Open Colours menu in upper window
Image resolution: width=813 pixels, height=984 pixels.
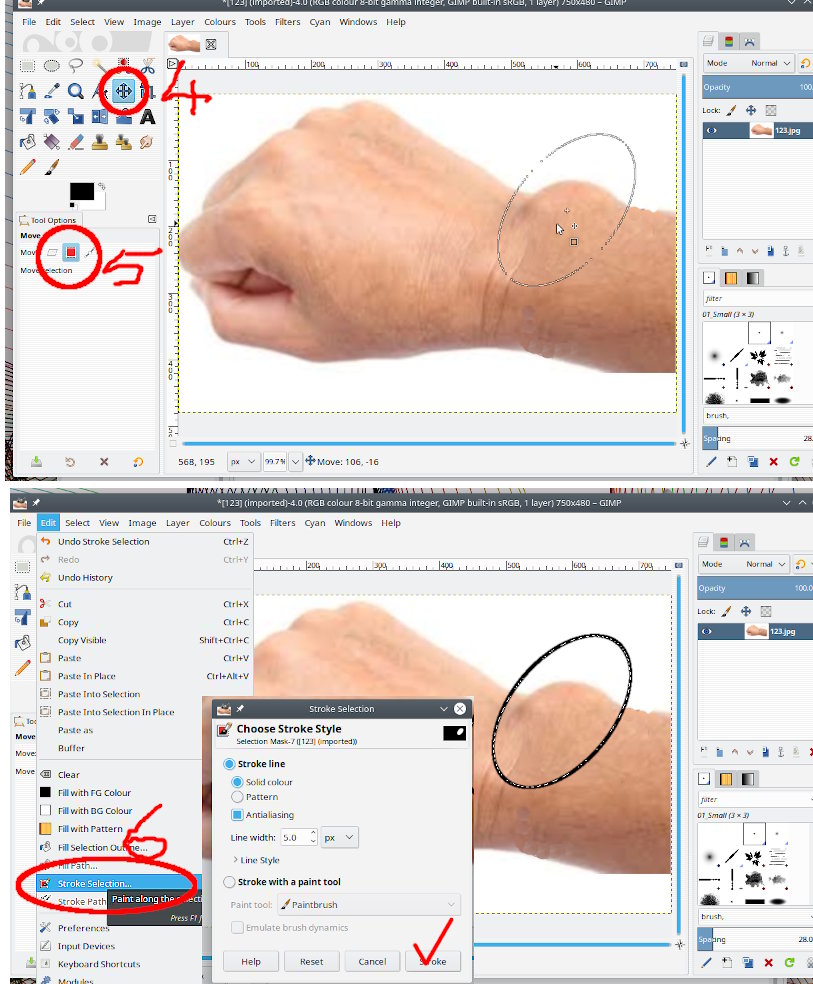click(x=220, y=22)
